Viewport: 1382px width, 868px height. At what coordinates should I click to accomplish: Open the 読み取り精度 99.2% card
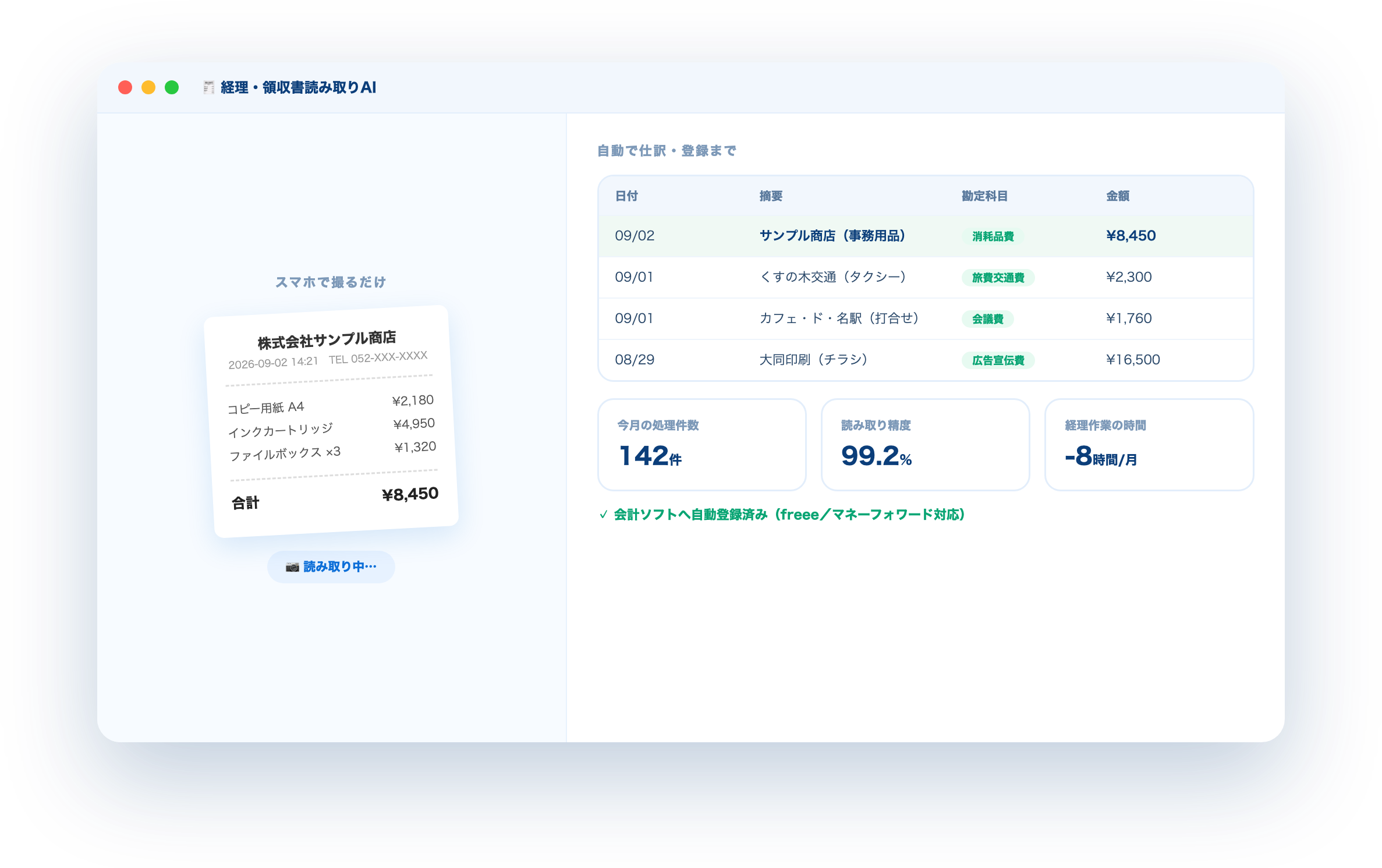pyautogui.click(x=925, y=445)
